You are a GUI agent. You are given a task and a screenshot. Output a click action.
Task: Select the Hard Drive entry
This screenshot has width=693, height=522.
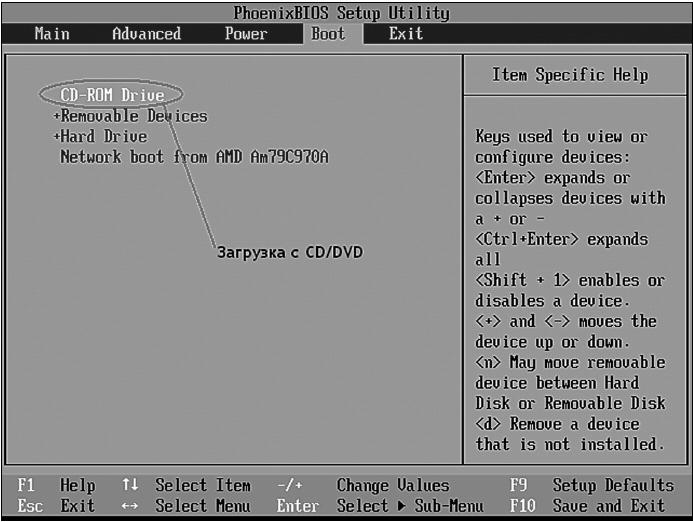(104, 137)
